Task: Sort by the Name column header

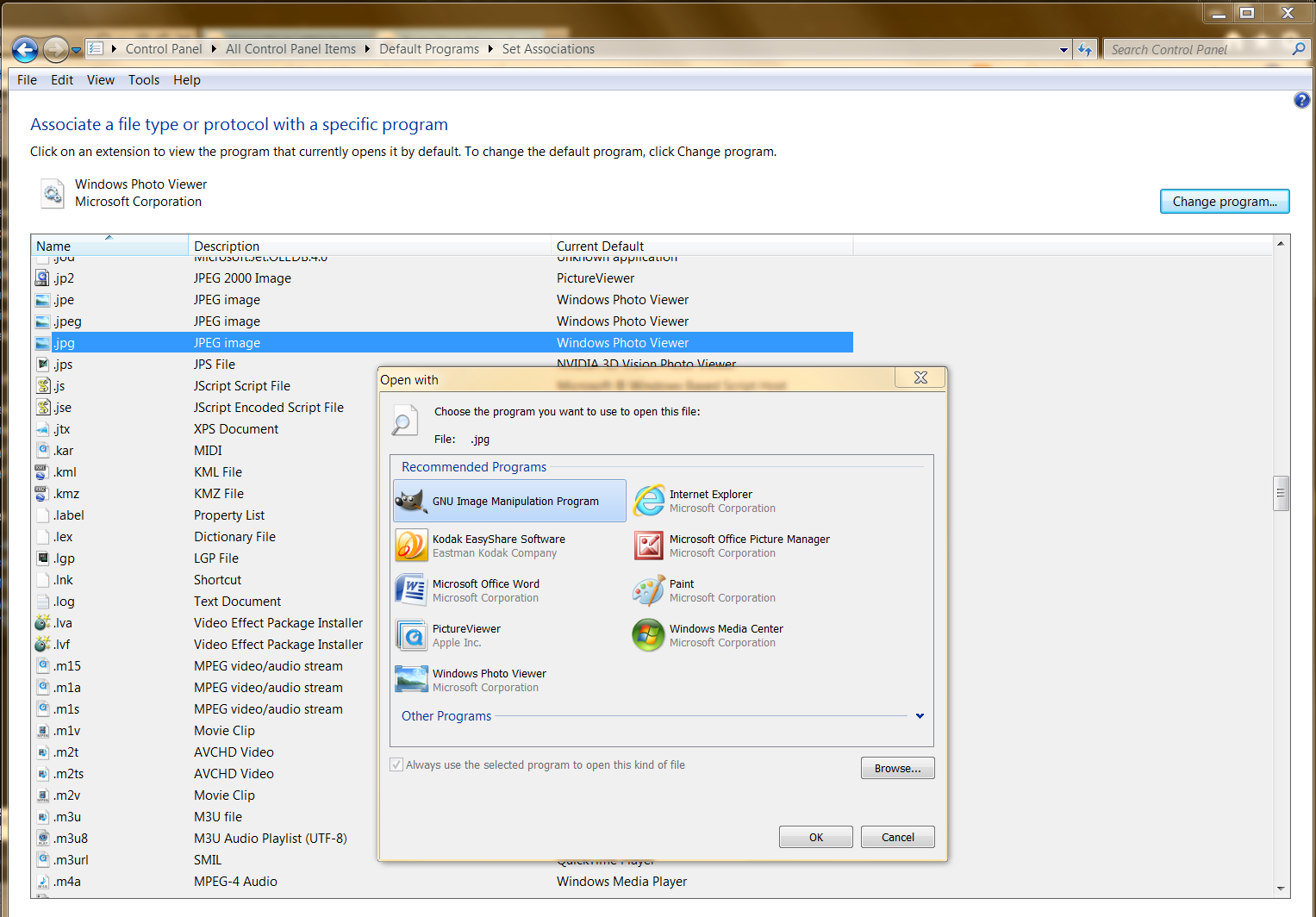Action: [109, 246]
